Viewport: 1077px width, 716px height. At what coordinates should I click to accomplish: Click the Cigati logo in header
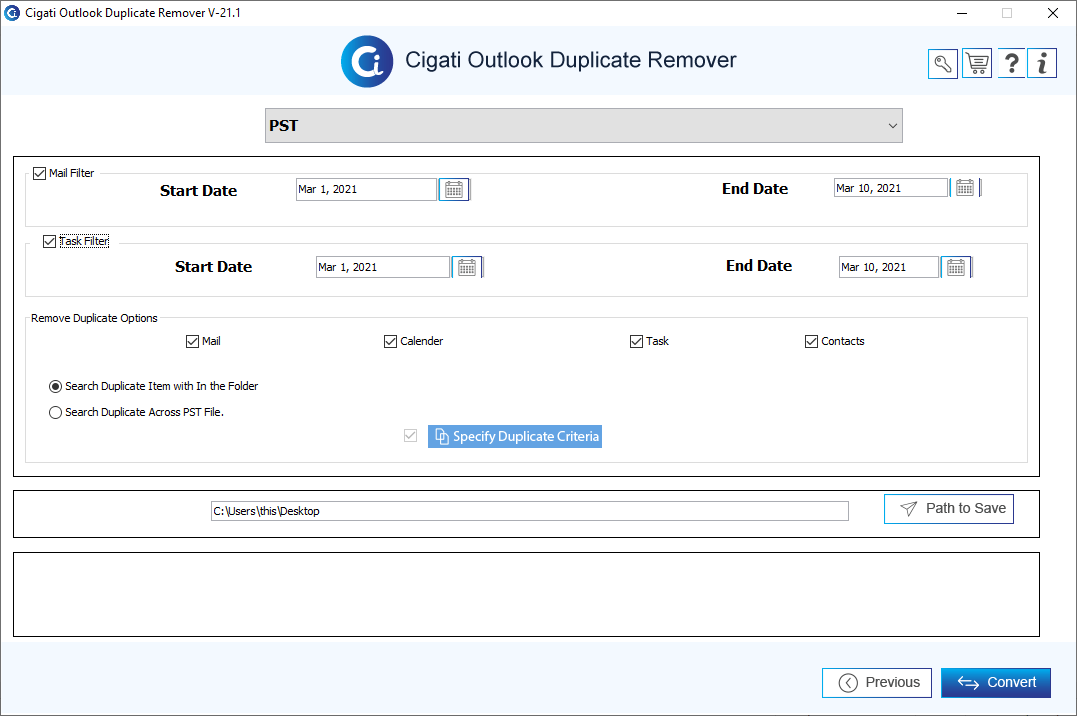[x=367, y=62]
